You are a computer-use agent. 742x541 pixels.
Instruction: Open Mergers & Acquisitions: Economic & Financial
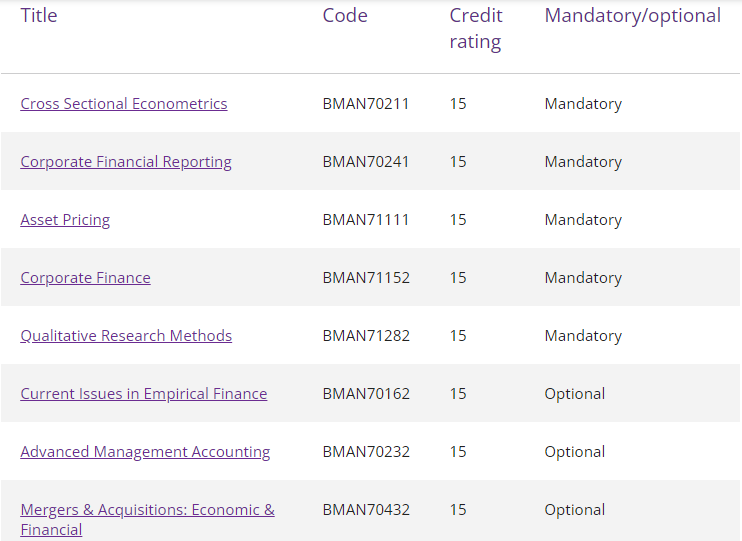tap(147, 510)
